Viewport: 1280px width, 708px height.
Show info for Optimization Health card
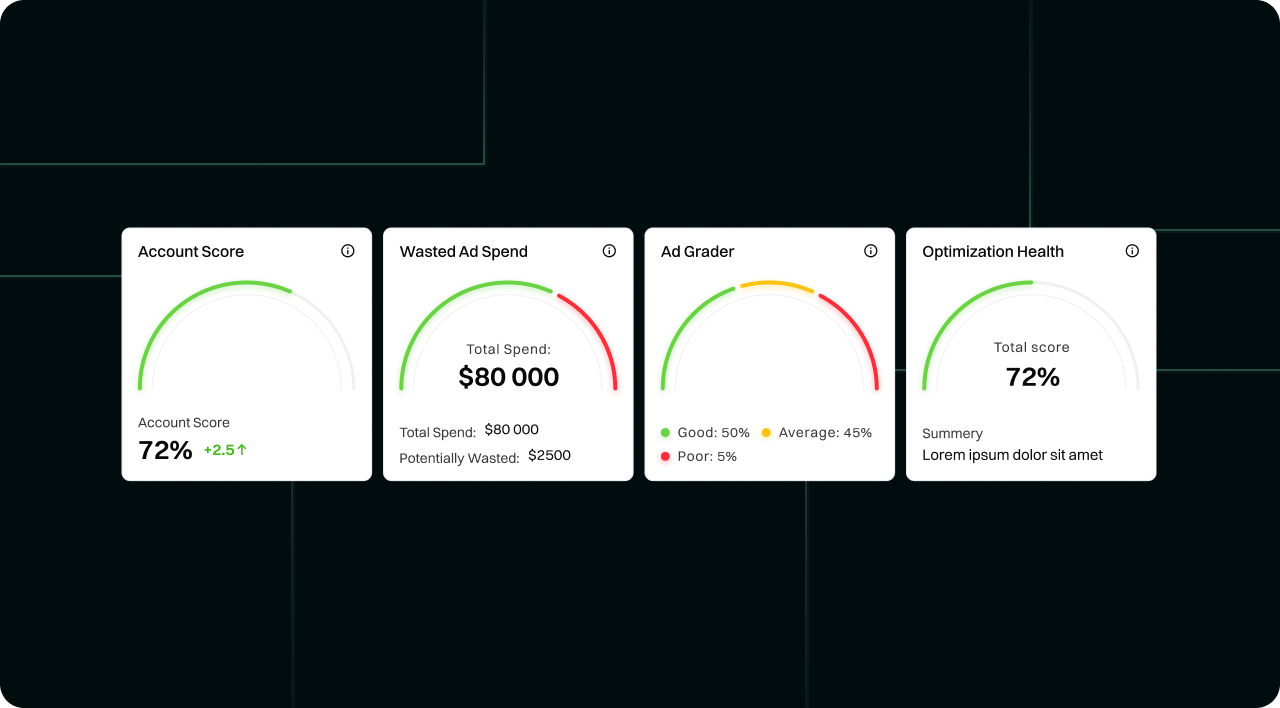[1132, 251]
